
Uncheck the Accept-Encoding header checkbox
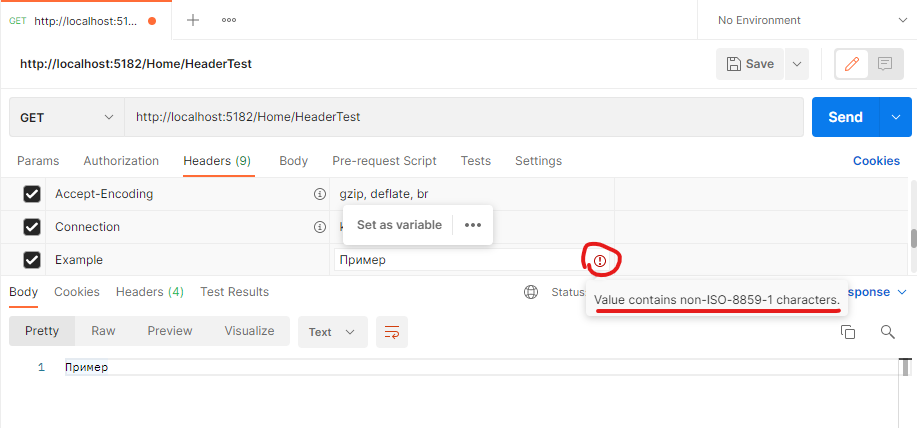pyautogui.click(x=32, y=194)
